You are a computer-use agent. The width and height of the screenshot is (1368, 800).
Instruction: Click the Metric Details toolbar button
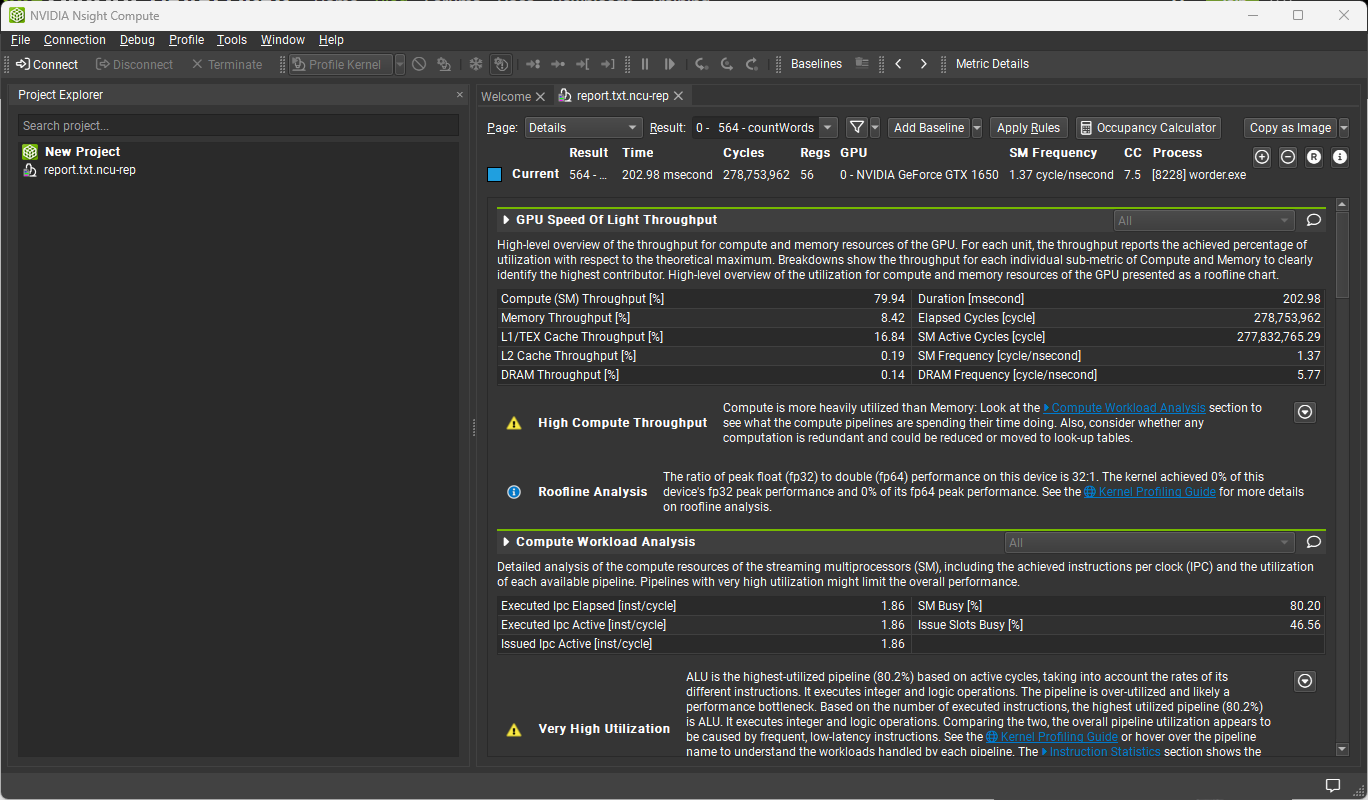click(992, 64)
